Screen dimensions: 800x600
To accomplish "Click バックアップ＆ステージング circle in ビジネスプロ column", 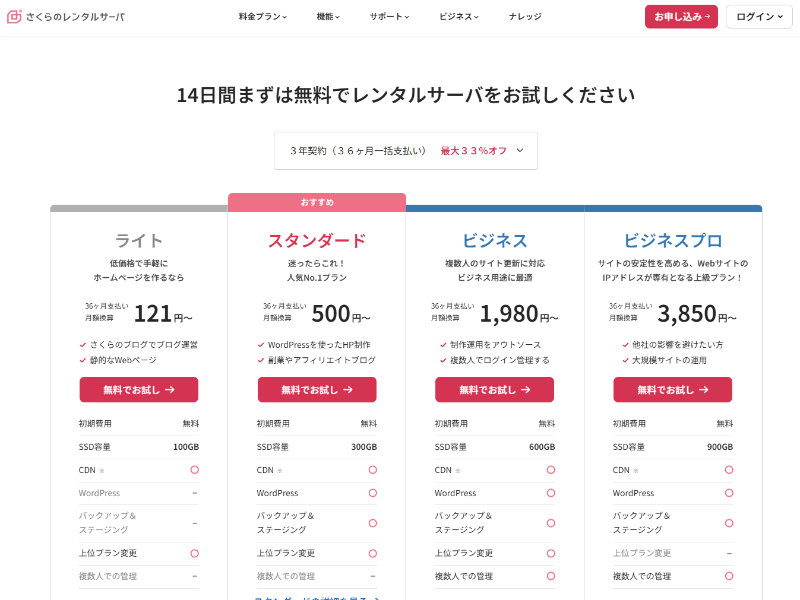I will (x=728, y=523).
